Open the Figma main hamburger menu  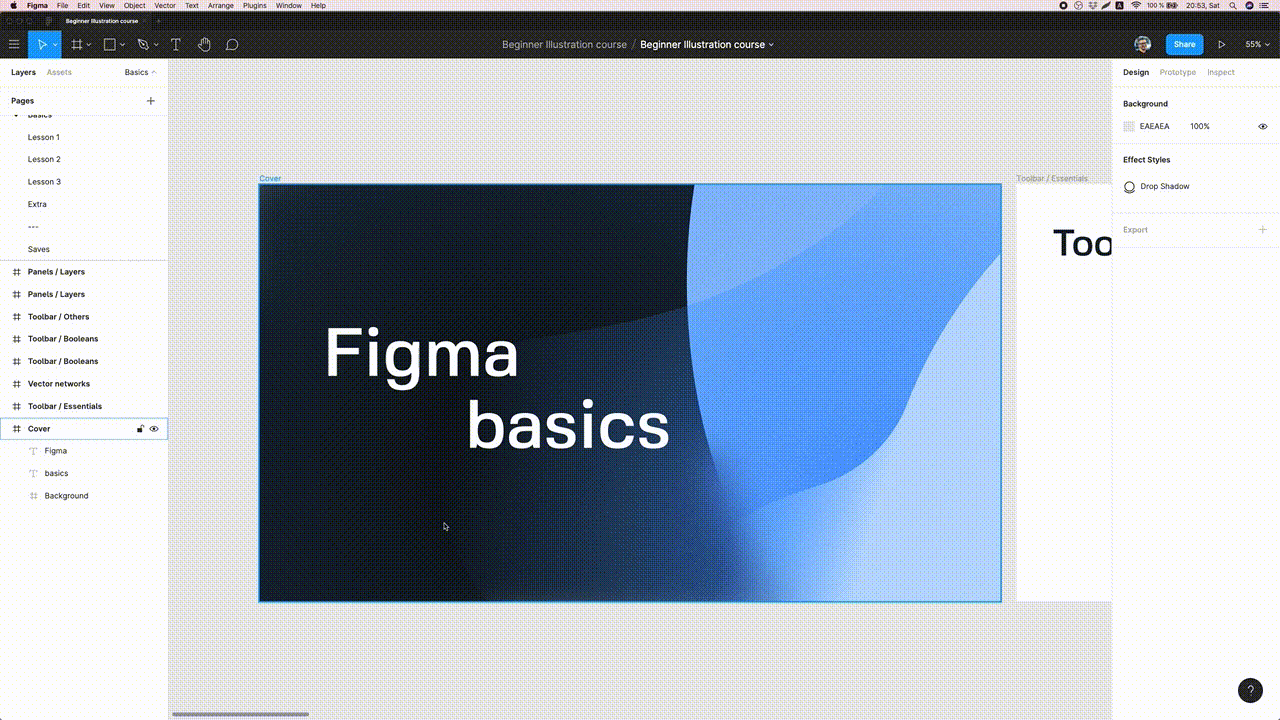(14, 44)
